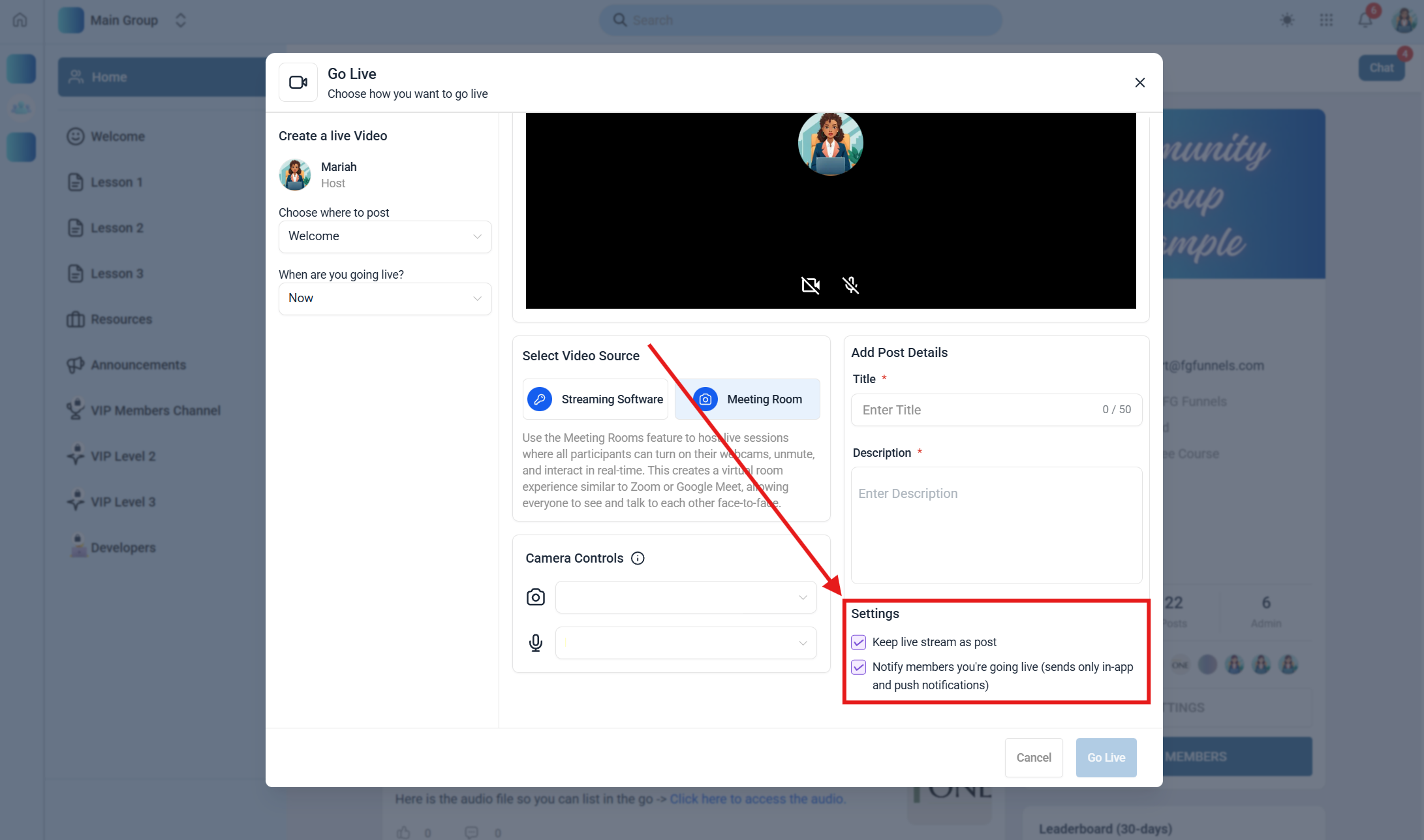The width and height of the screenshot is (1424, 840).
Task: Uncheck Notify members you're going live
Action: point(859,667)
